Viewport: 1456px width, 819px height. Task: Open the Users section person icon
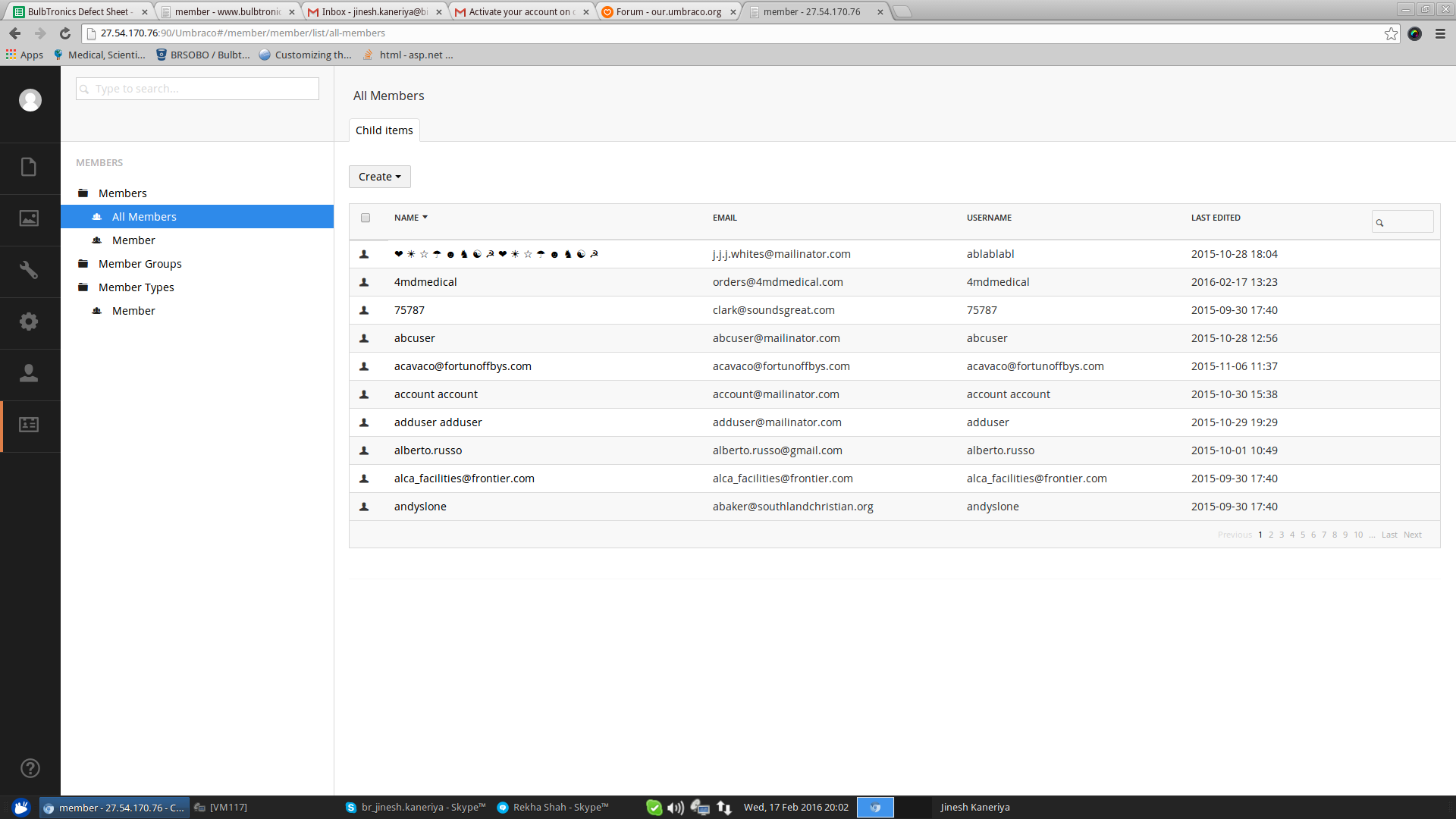(29, 373)
